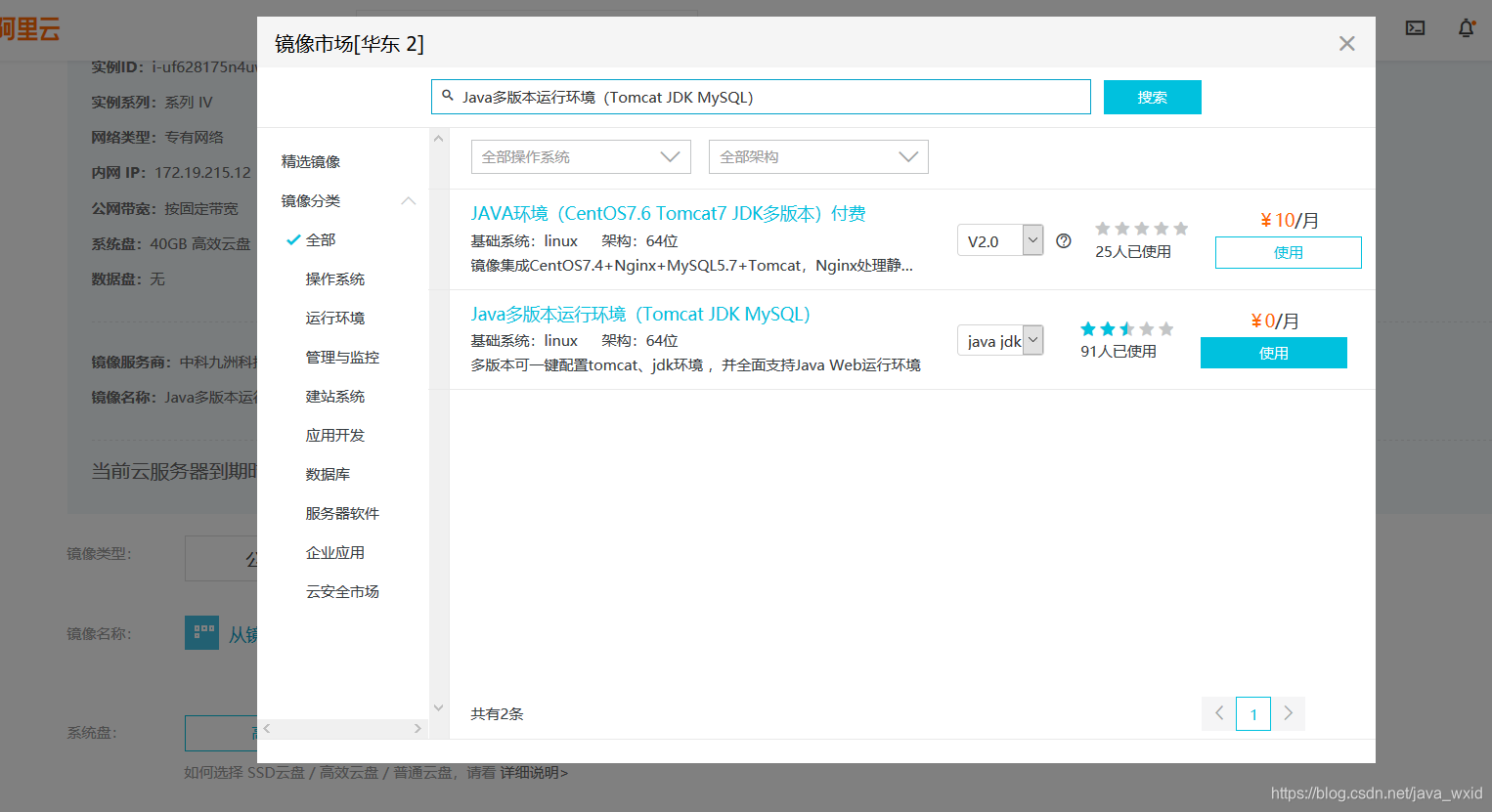The width and height of the screenshot is (1492, 812).
Task: Close the 镜像市场 dialog
Action: [1346, 44]
